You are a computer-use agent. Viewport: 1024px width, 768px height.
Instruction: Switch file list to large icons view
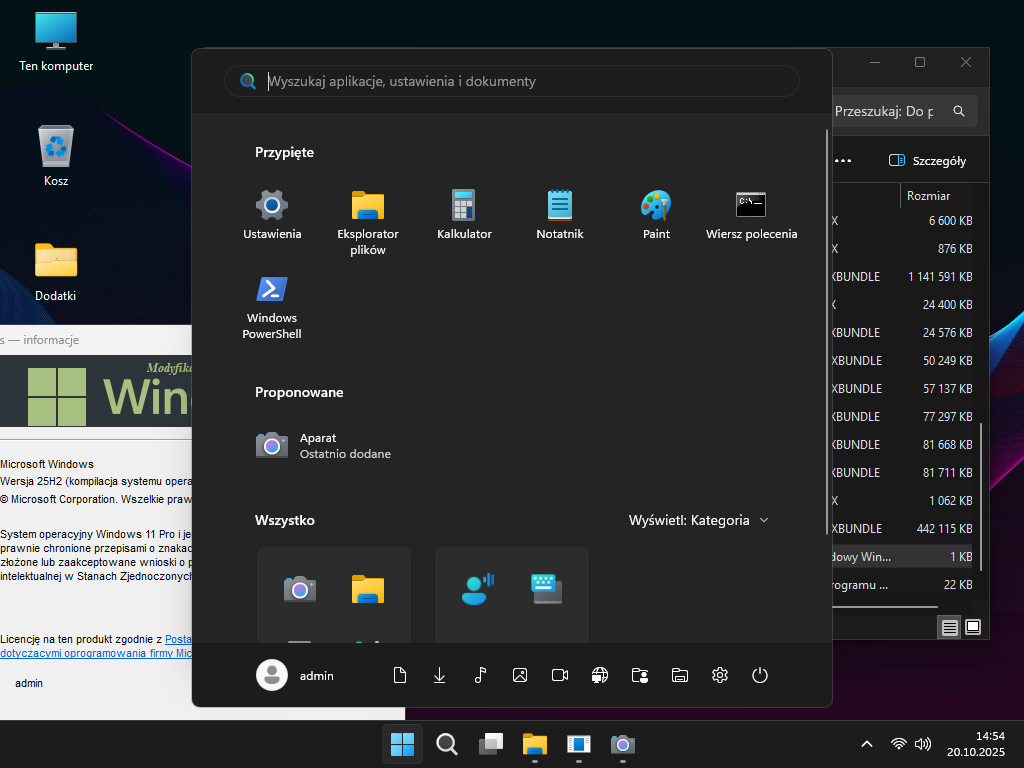(972, 627)
